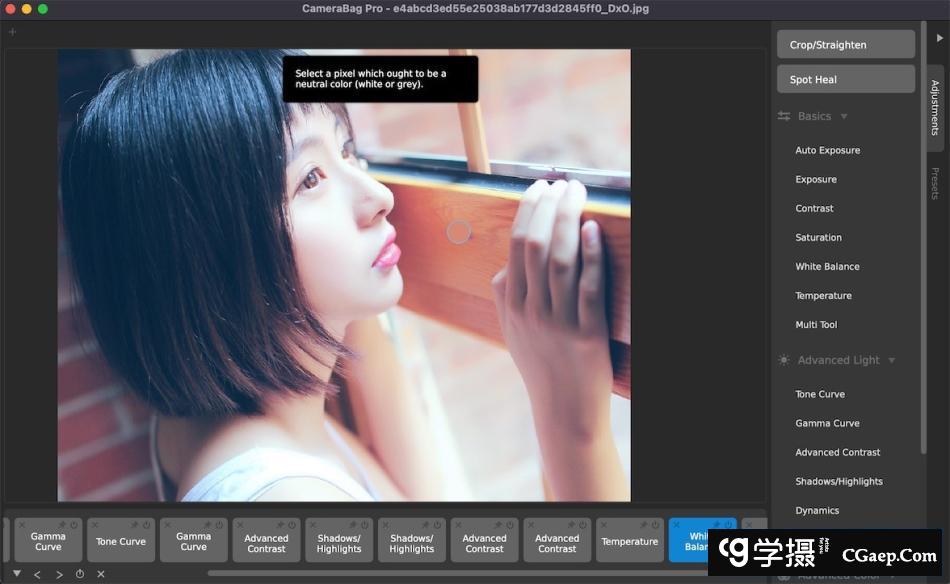Viewport: 950px width, 584px height.
Task: Click the X icon in bottom toolbar
Action: pyautogui.click(x=101, y=574)
